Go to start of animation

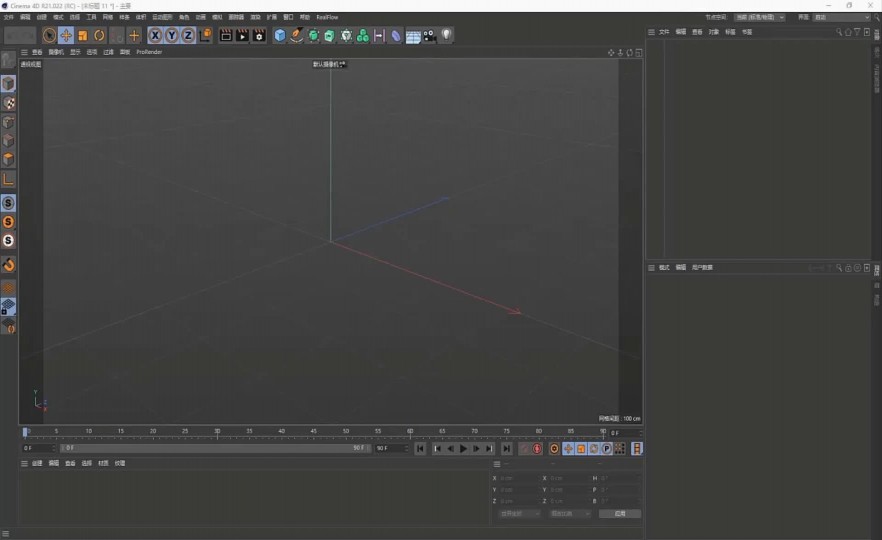420,448
